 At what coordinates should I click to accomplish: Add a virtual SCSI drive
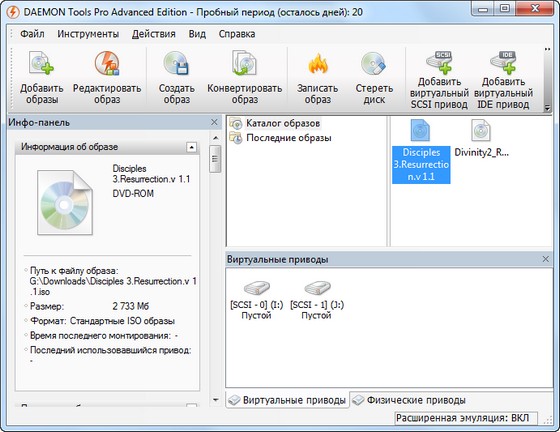pyautogui.click(x=439, y=80)
